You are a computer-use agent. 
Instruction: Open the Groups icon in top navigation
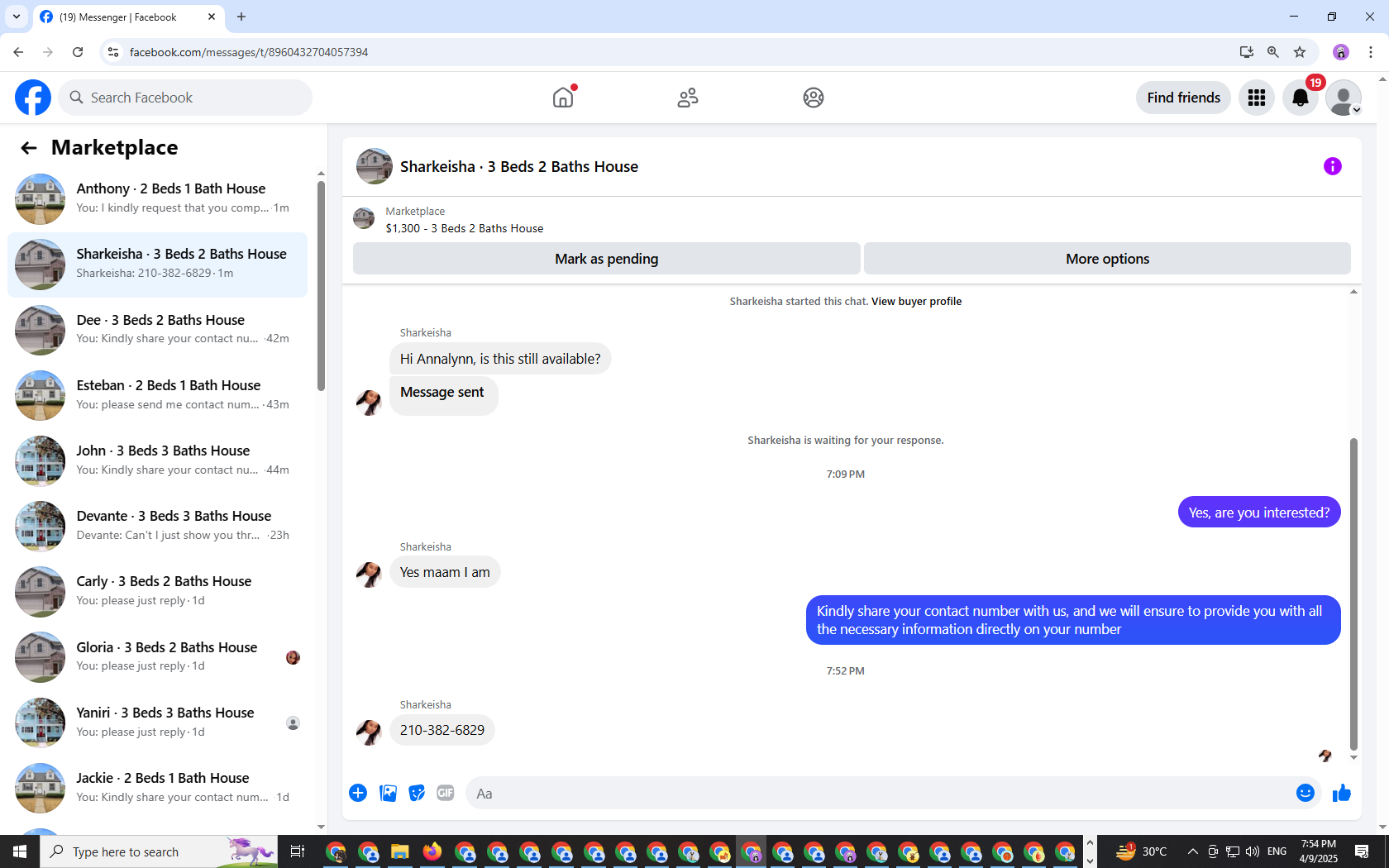pos(814,98)
